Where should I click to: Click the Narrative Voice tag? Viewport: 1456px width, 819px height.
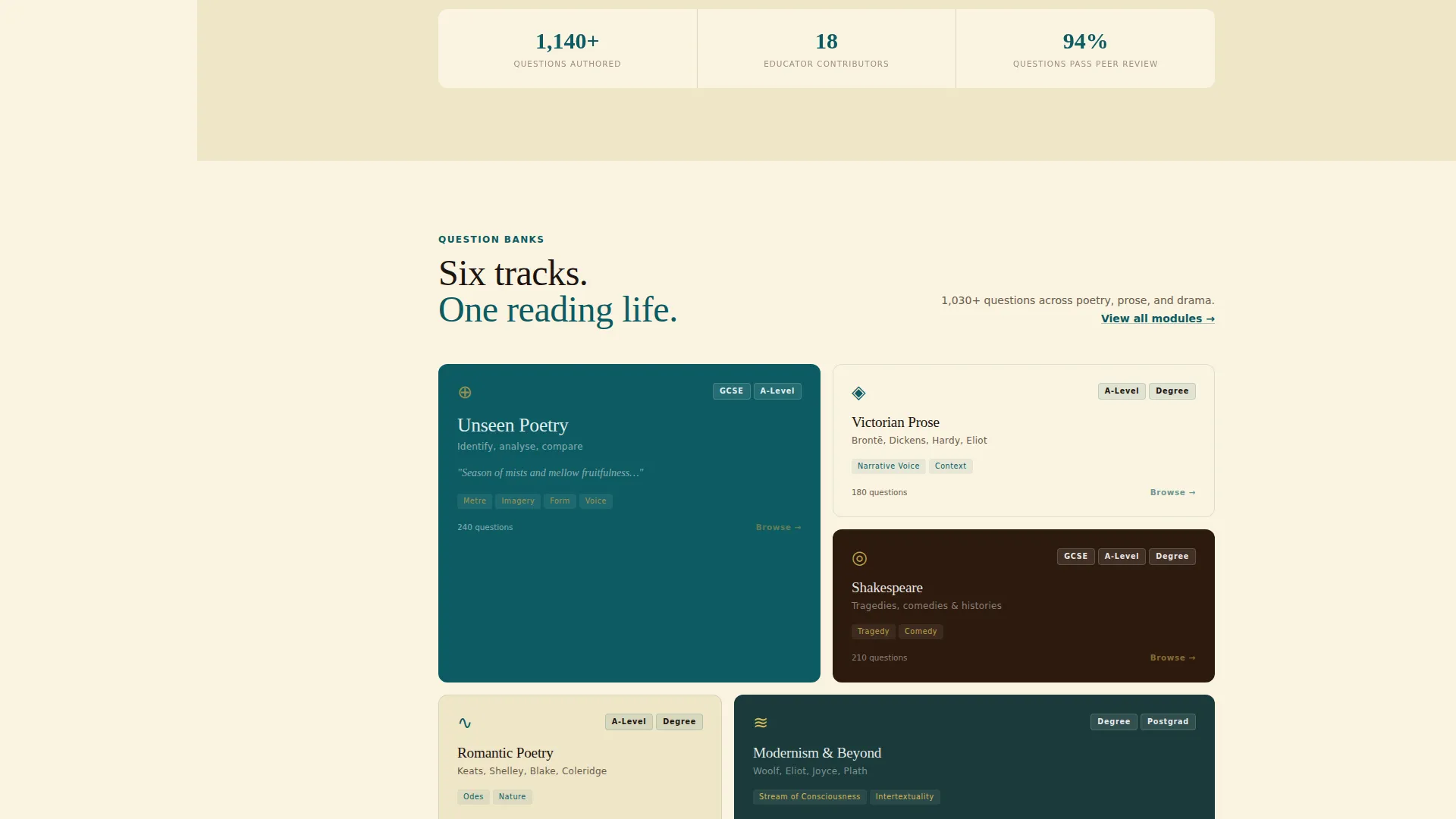(x=888, y=466)
